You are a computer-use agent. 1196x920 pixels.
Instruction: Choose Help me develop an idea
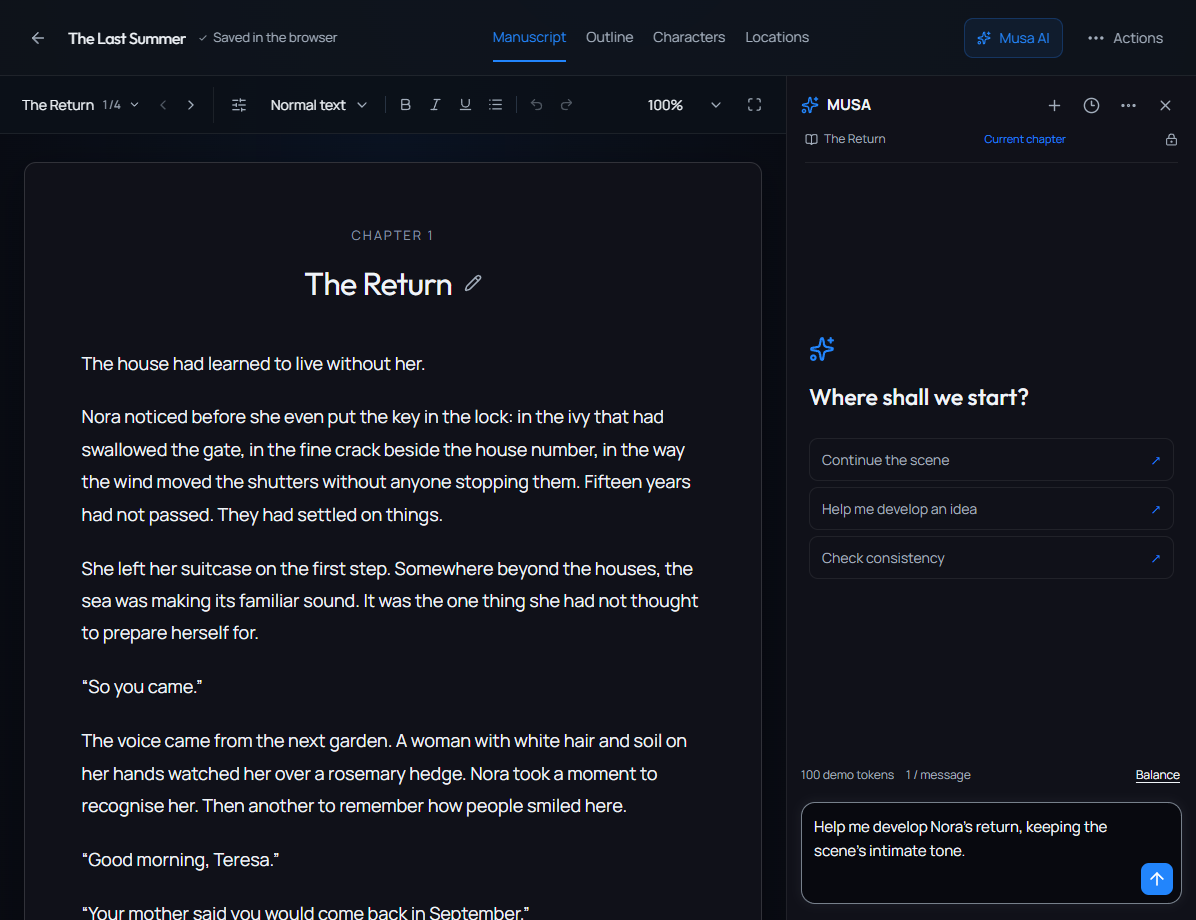991,509
